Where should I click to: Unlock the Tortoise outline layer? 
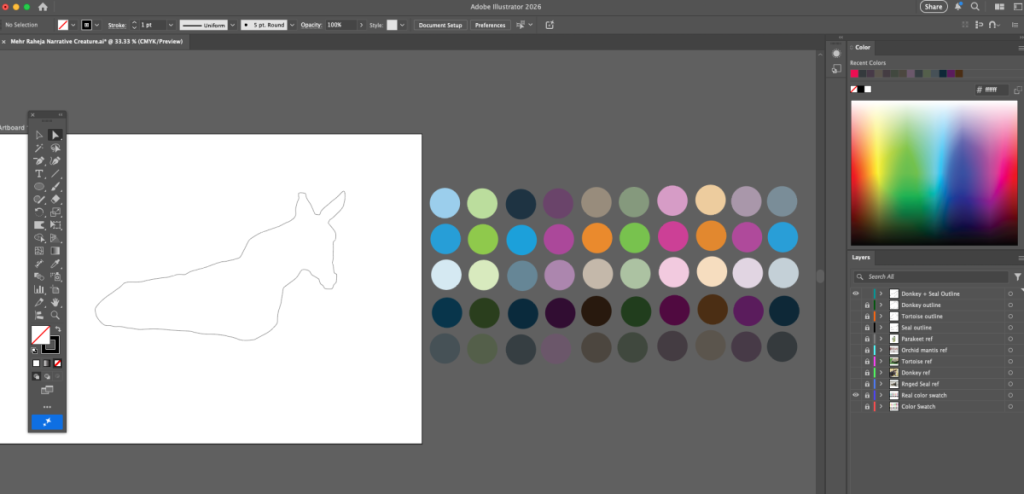pos(866,316)
